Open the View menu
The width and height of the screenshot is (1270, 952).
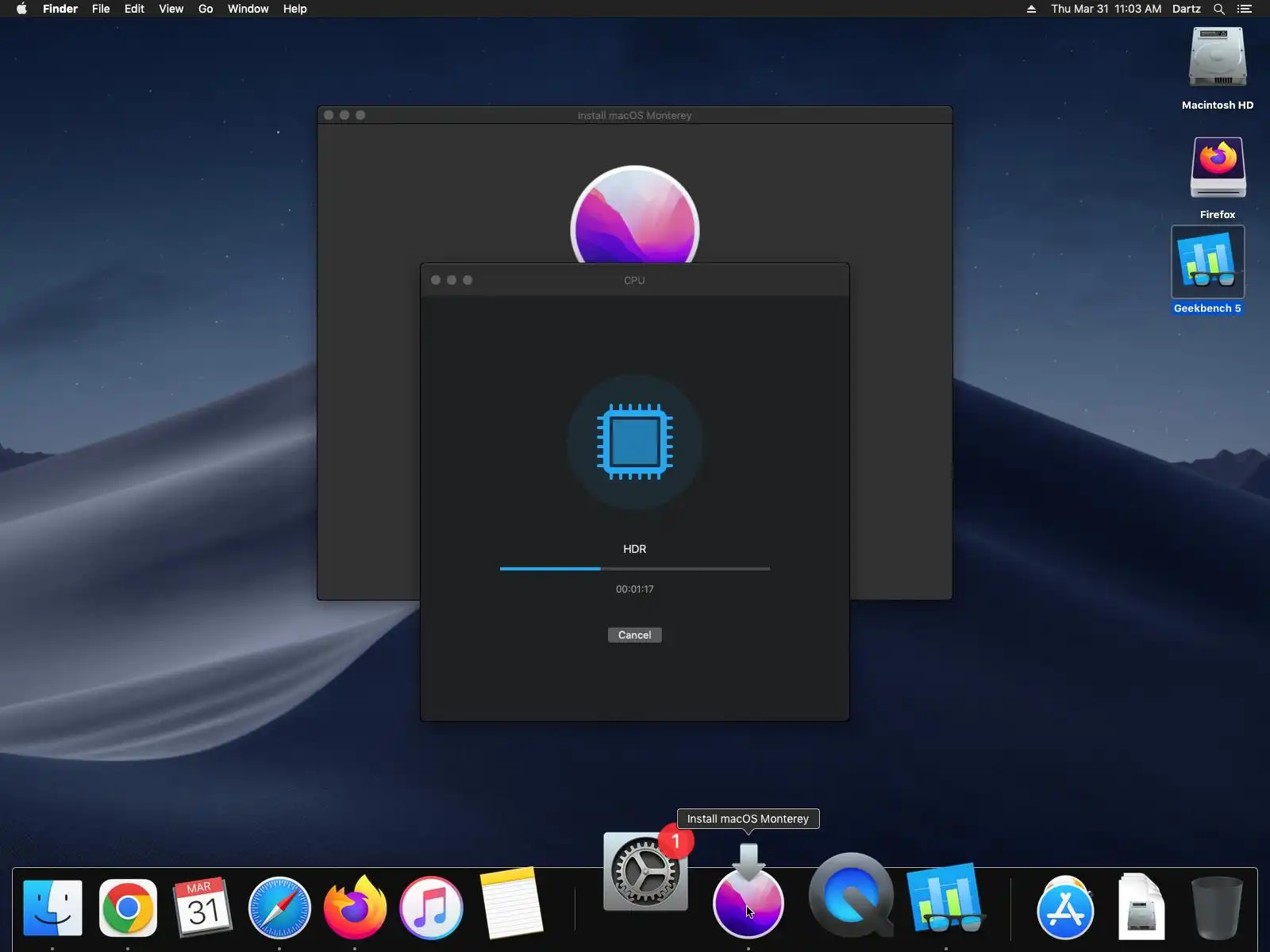click(171, 9)
